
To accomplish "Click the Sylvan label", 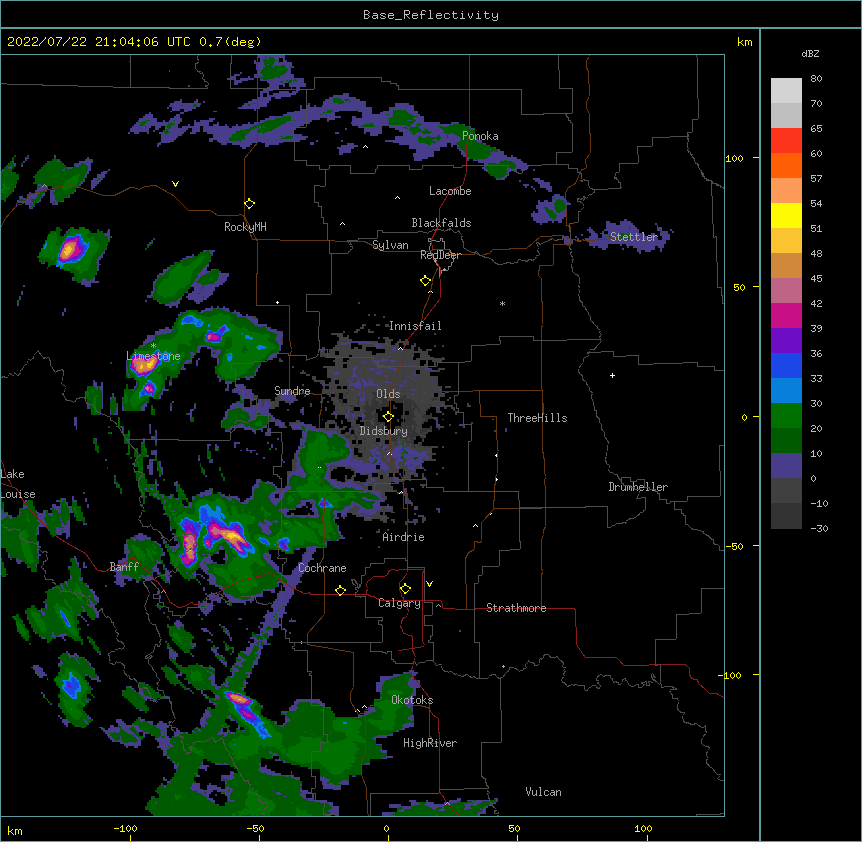I will [390, 245].
